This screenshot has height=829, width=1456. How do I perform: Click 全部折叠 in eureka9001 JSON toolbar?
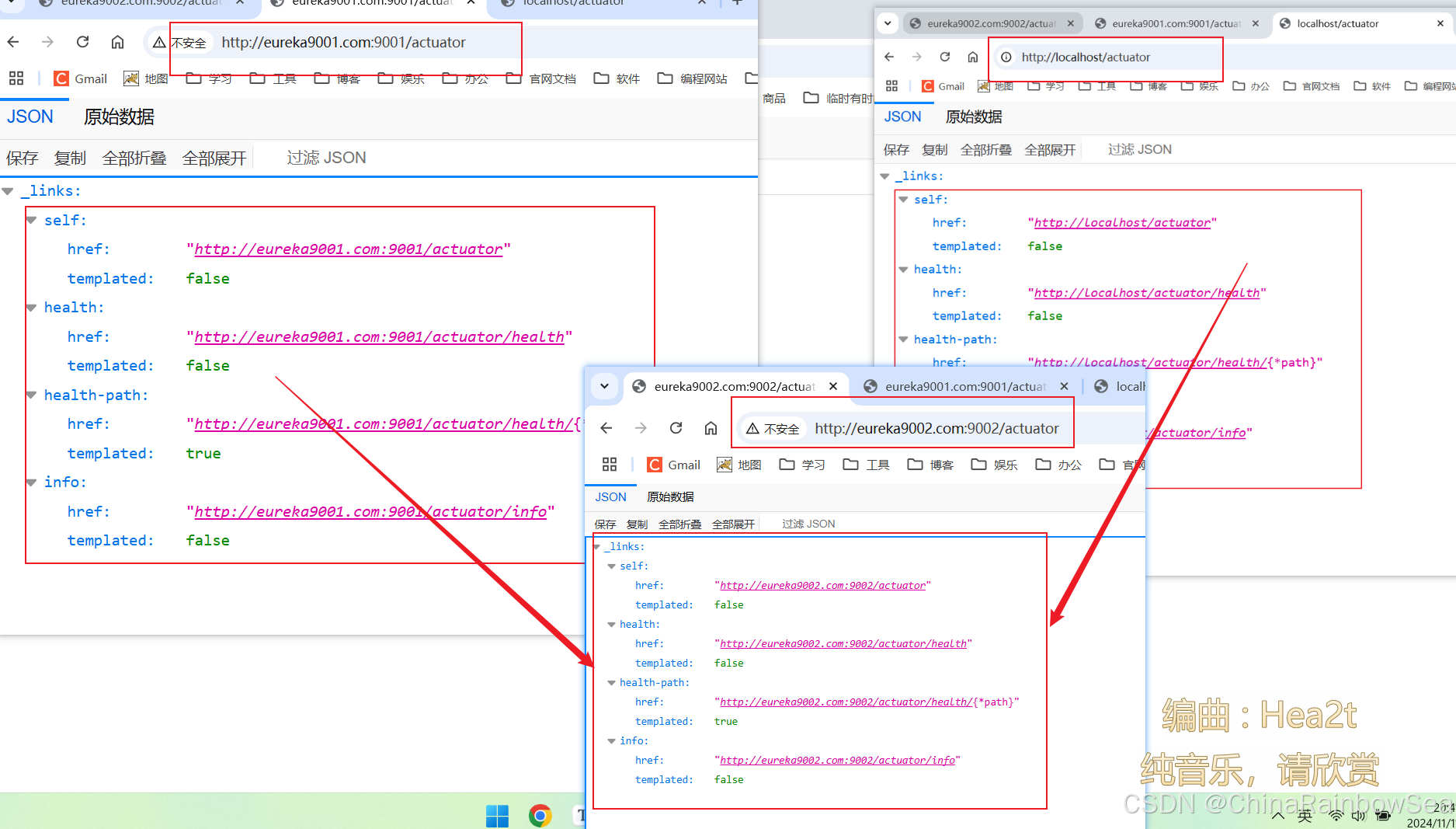[134, 158]
